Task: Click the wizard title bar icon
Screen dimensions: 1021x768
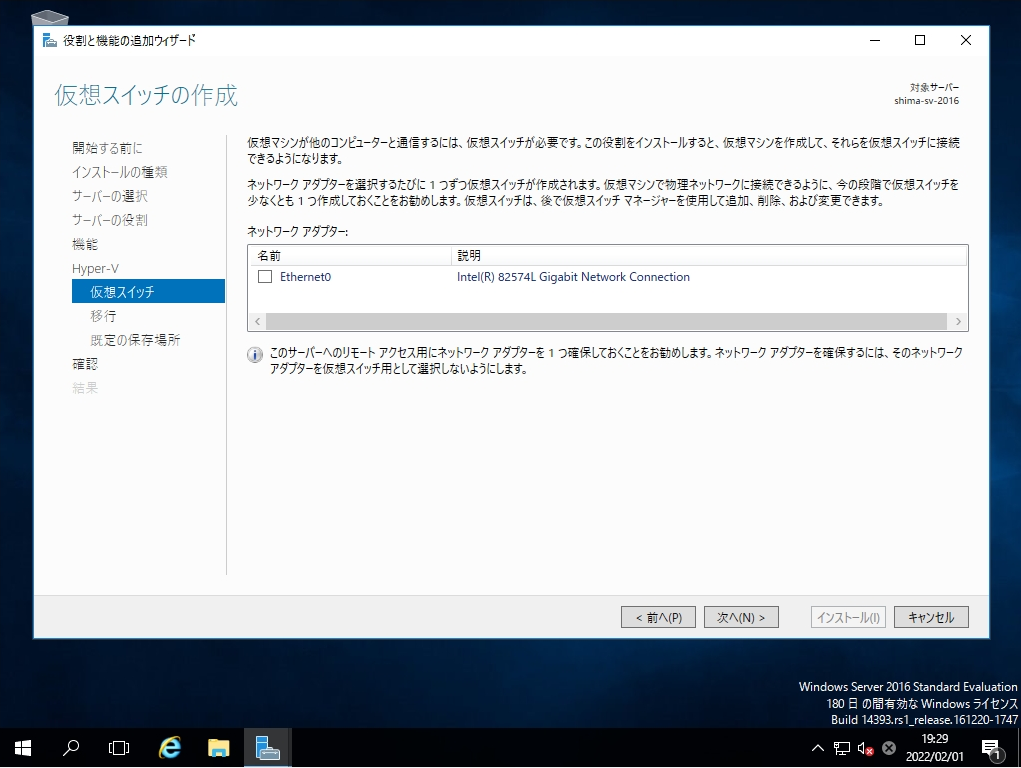Action: (x=49, y=40)
